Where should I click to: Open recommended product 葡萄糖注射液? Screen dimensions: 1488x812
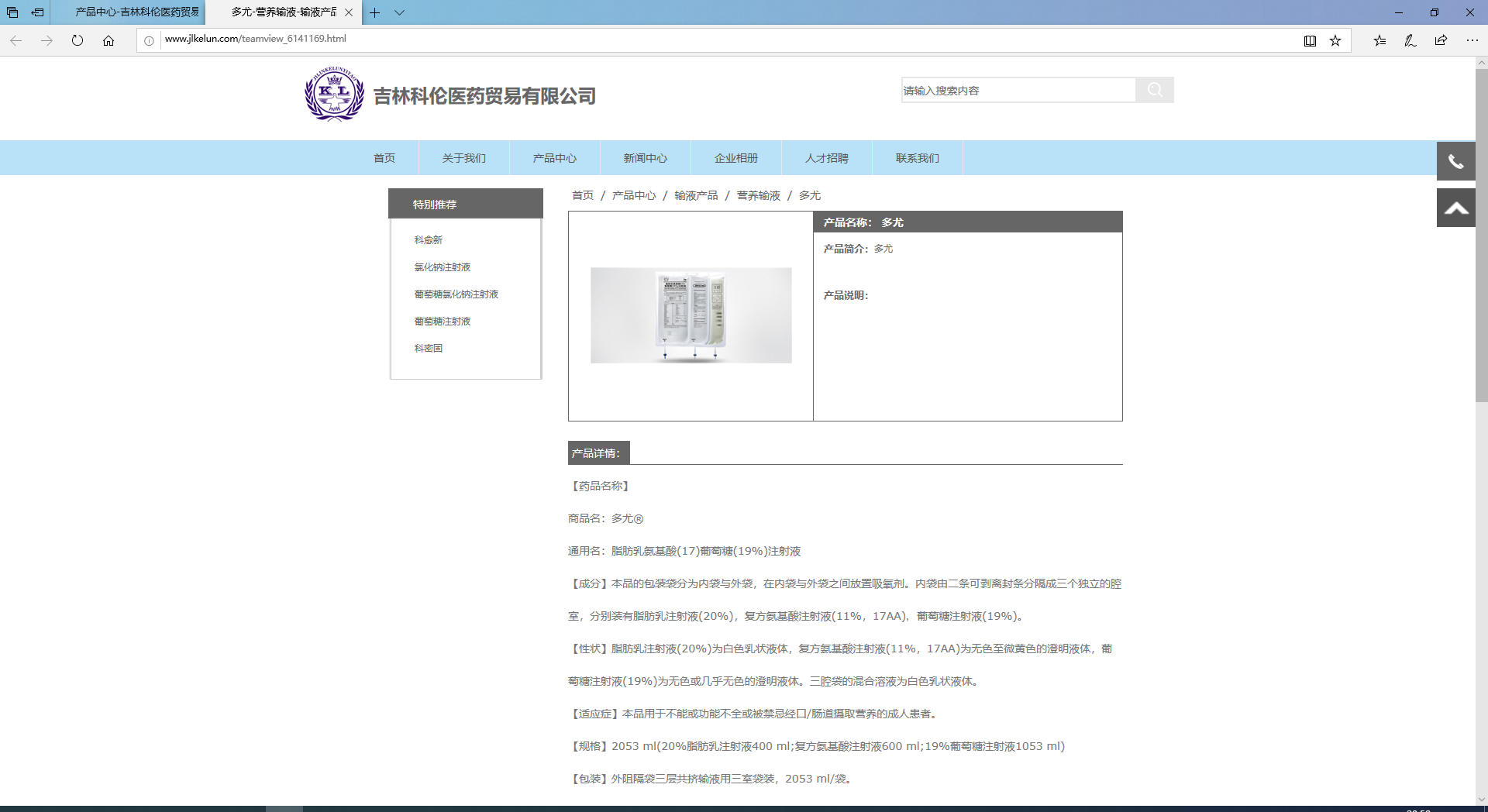pos(443,322)
